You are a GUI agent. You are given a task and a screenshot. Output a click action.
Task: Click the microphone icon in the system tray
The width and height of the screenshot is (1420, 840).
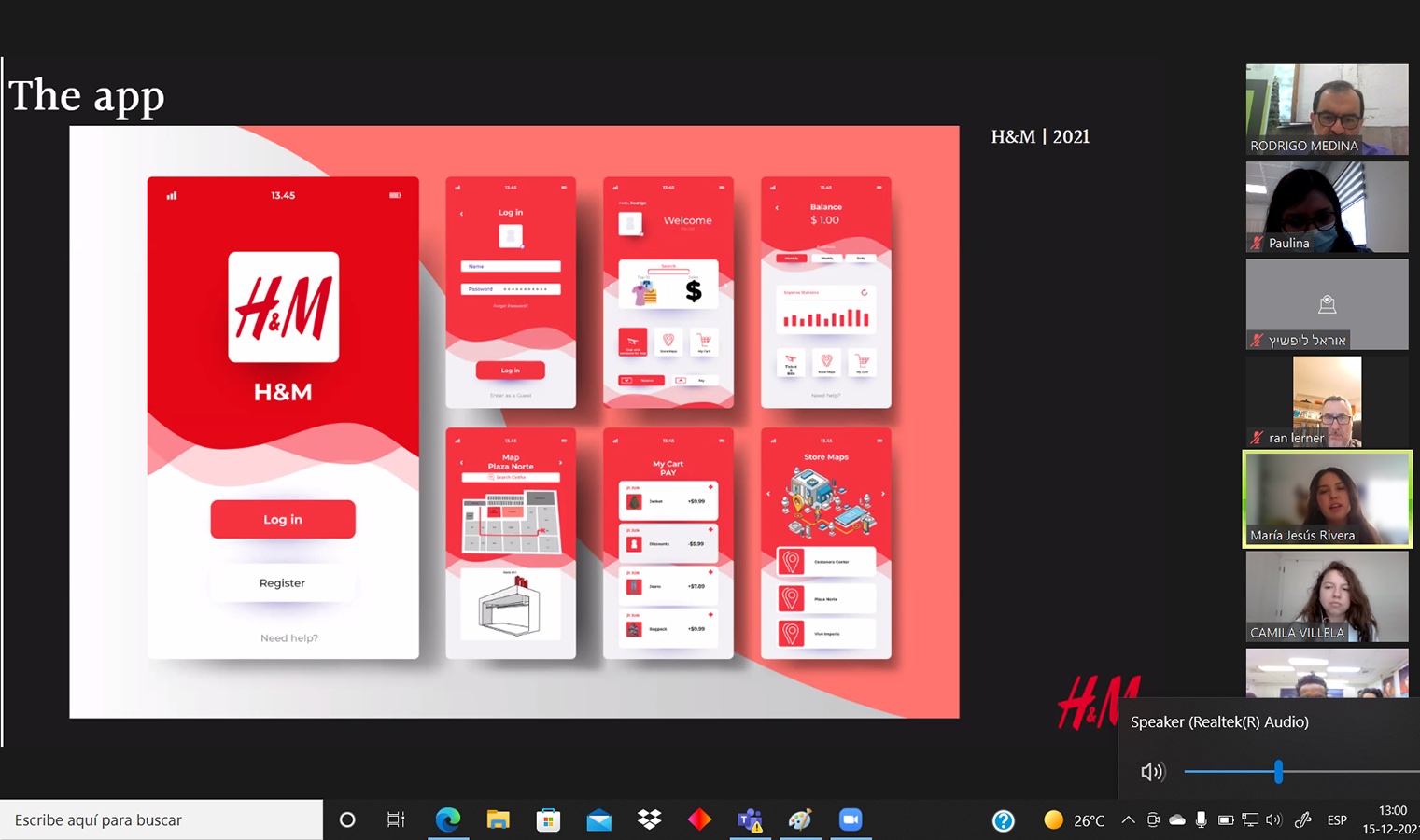tap(1201, 819)
